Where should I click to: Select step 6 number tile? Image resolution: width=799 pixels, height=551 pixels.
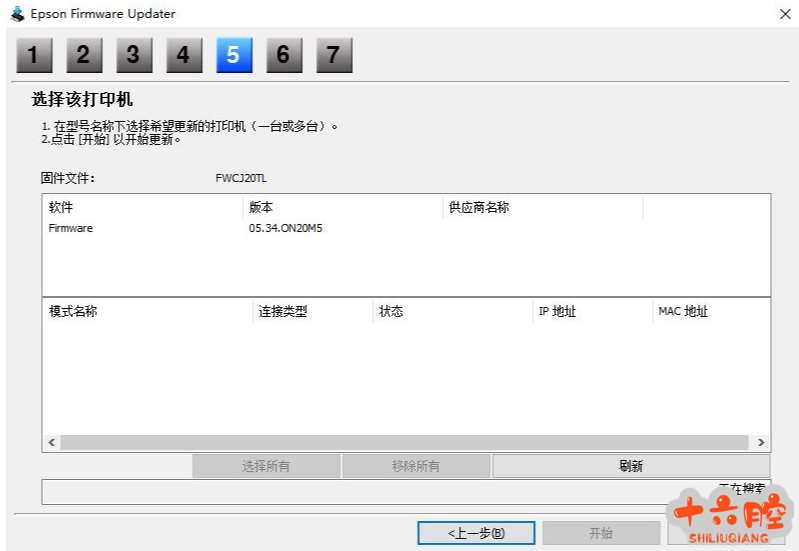point(284,56)
